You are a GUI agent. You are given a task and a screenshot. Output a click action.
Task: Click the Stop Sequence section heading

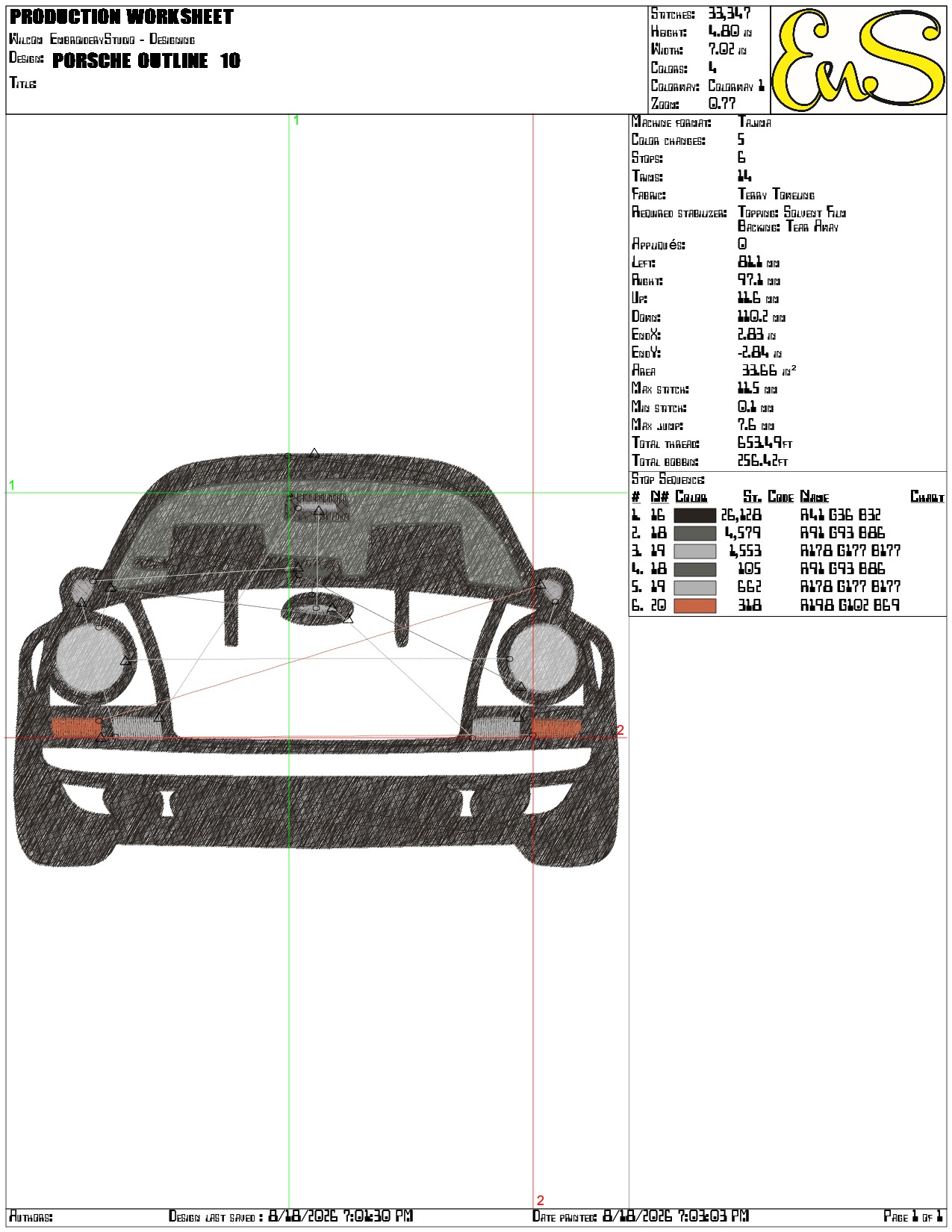click(668, 479)
